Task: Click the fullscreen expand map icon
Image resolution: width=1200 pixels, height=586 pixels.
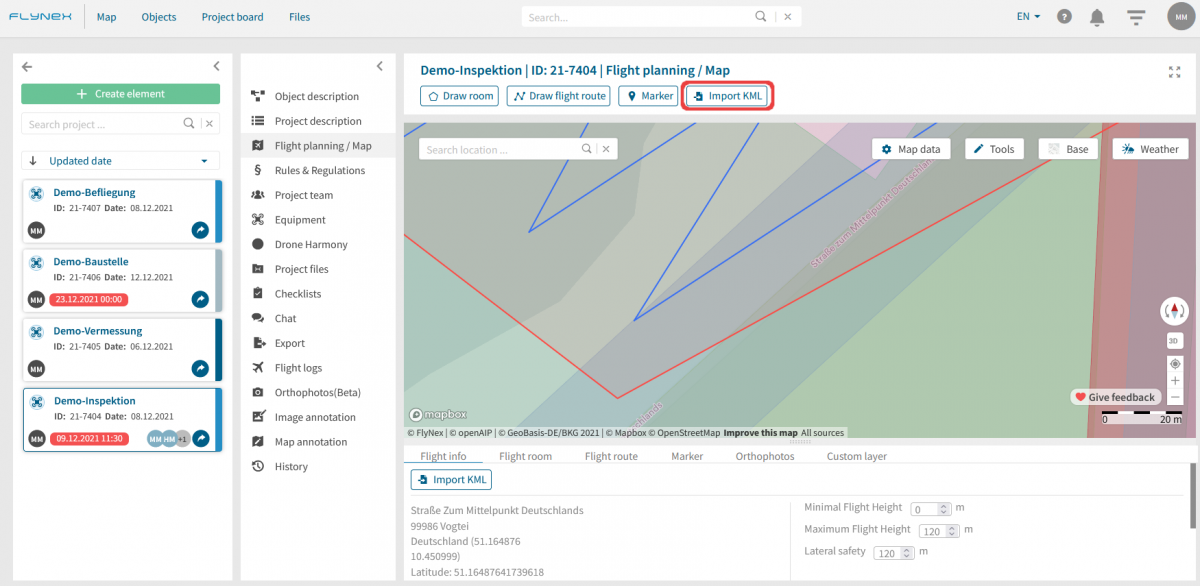Action: [1174, 72]
